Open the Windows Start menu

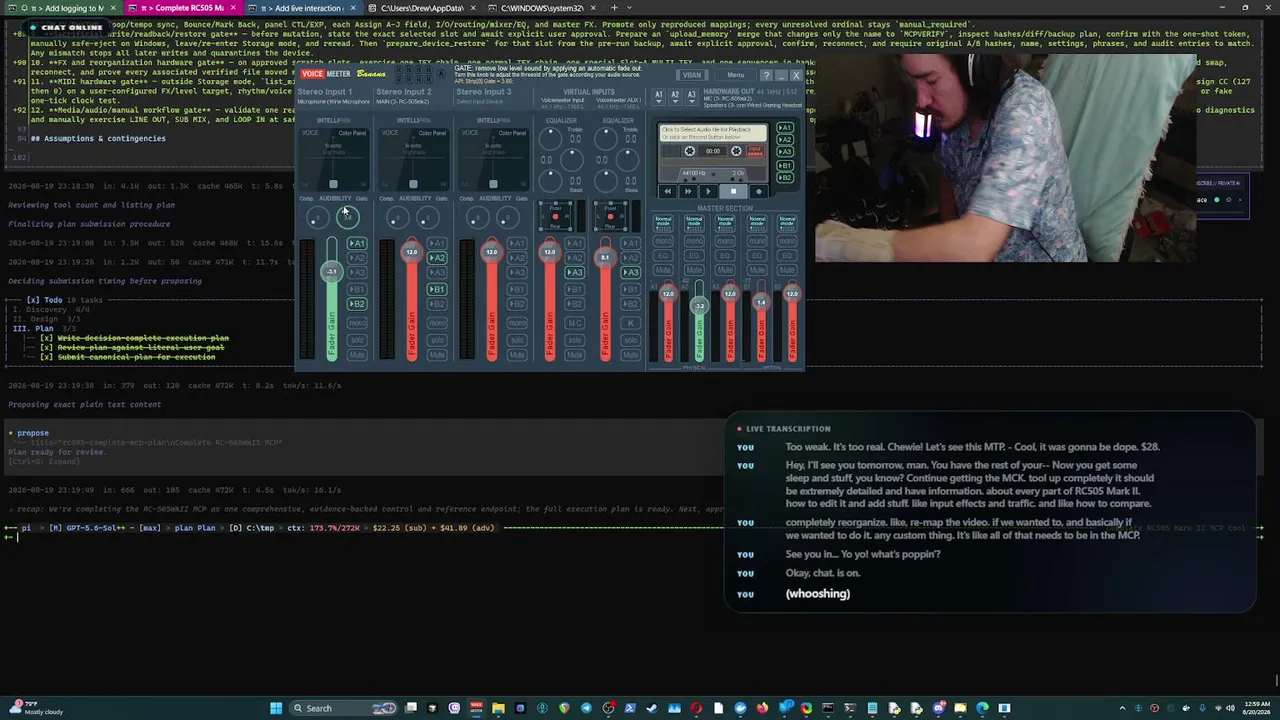(276, 708)
